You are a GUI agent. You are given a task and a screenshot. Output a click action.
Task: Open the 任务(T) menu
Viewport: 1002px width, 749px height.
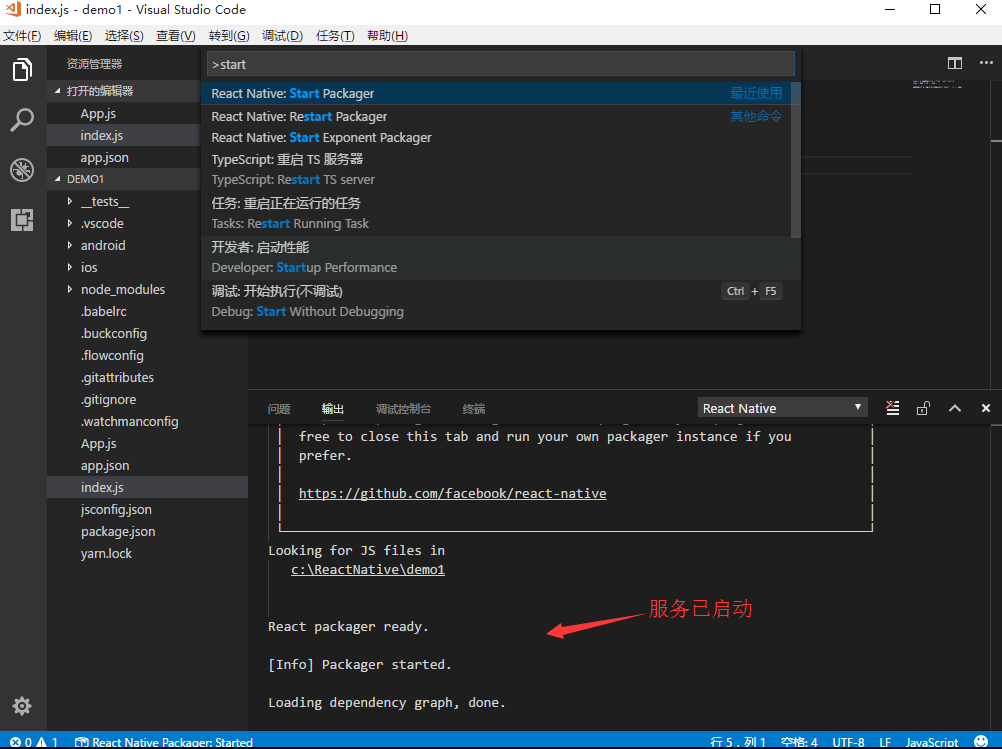[335, 36]
